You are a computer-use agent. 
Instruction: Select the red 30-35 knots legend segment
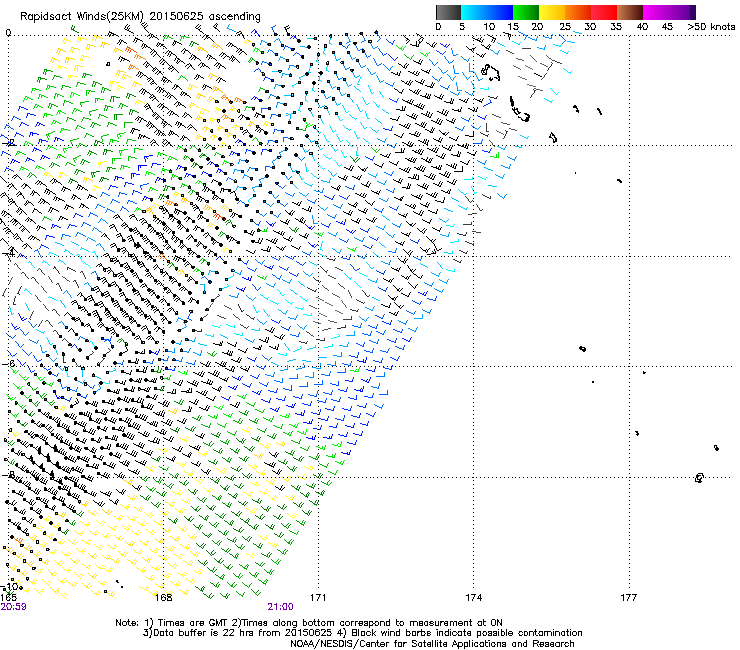pos(604,12)
